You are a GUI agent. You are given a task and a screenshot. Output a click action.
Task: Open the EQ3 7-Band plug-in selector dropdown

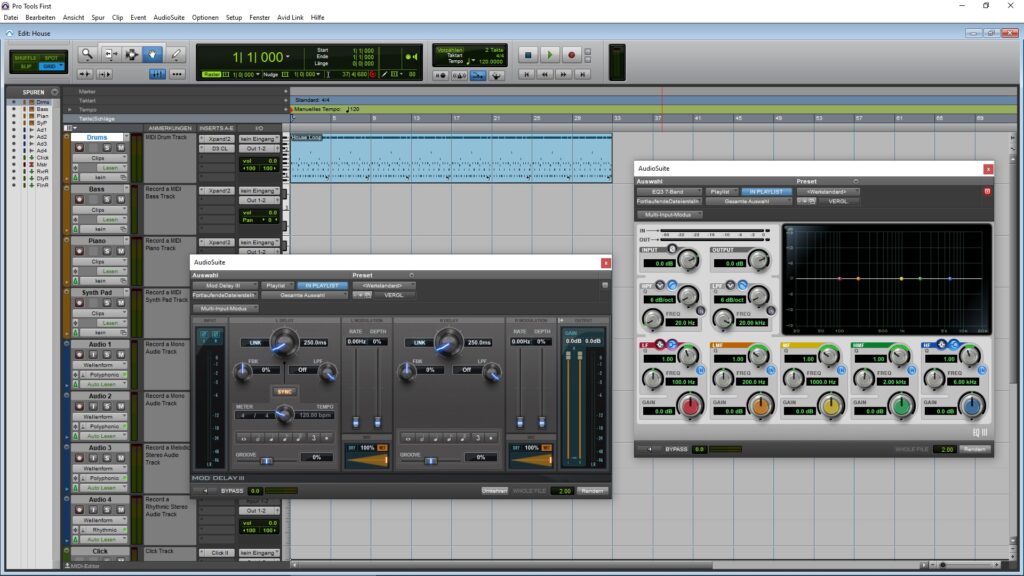(x=669, y=192)
